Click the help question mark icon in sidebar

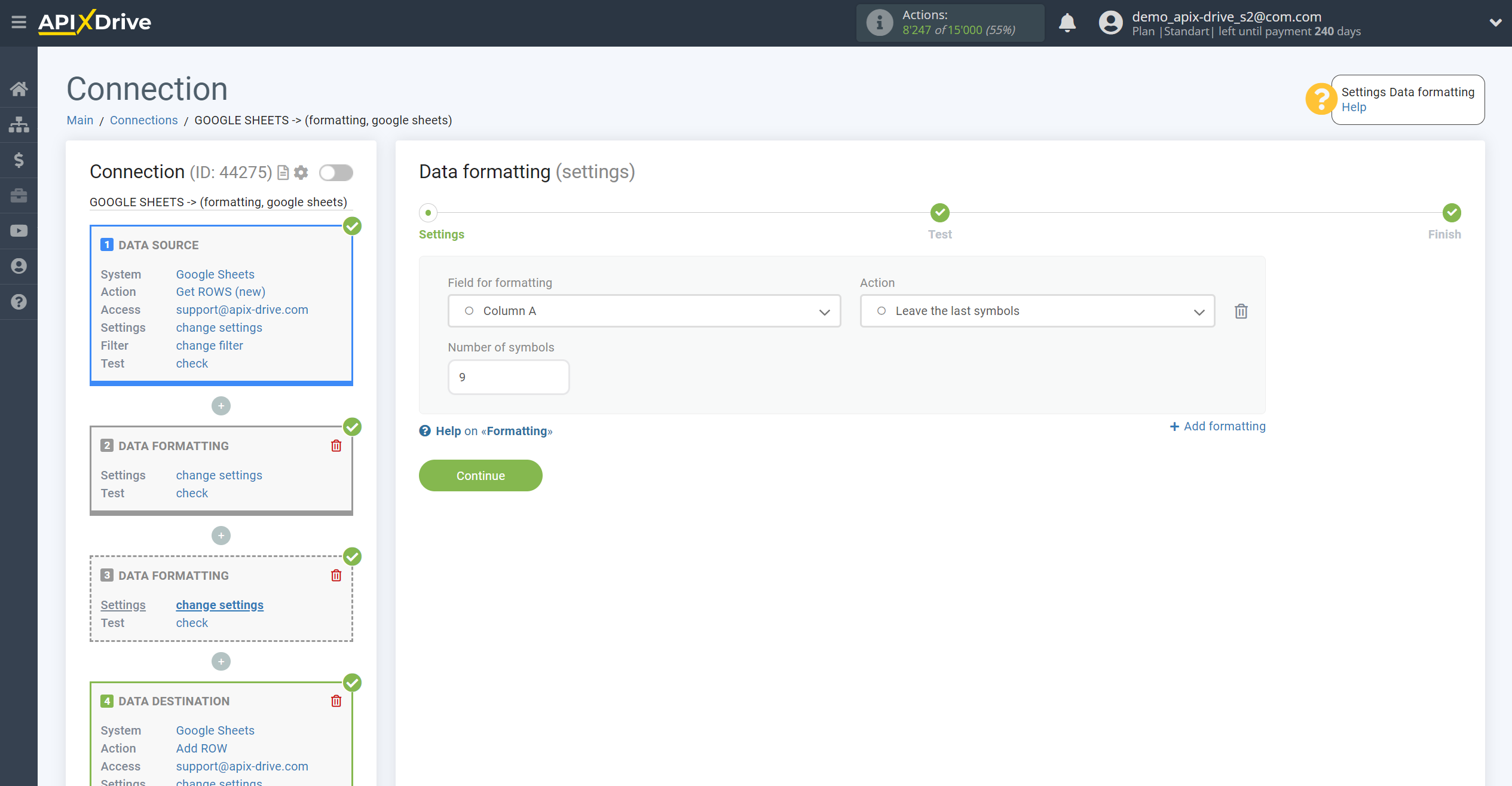[19, 301]
